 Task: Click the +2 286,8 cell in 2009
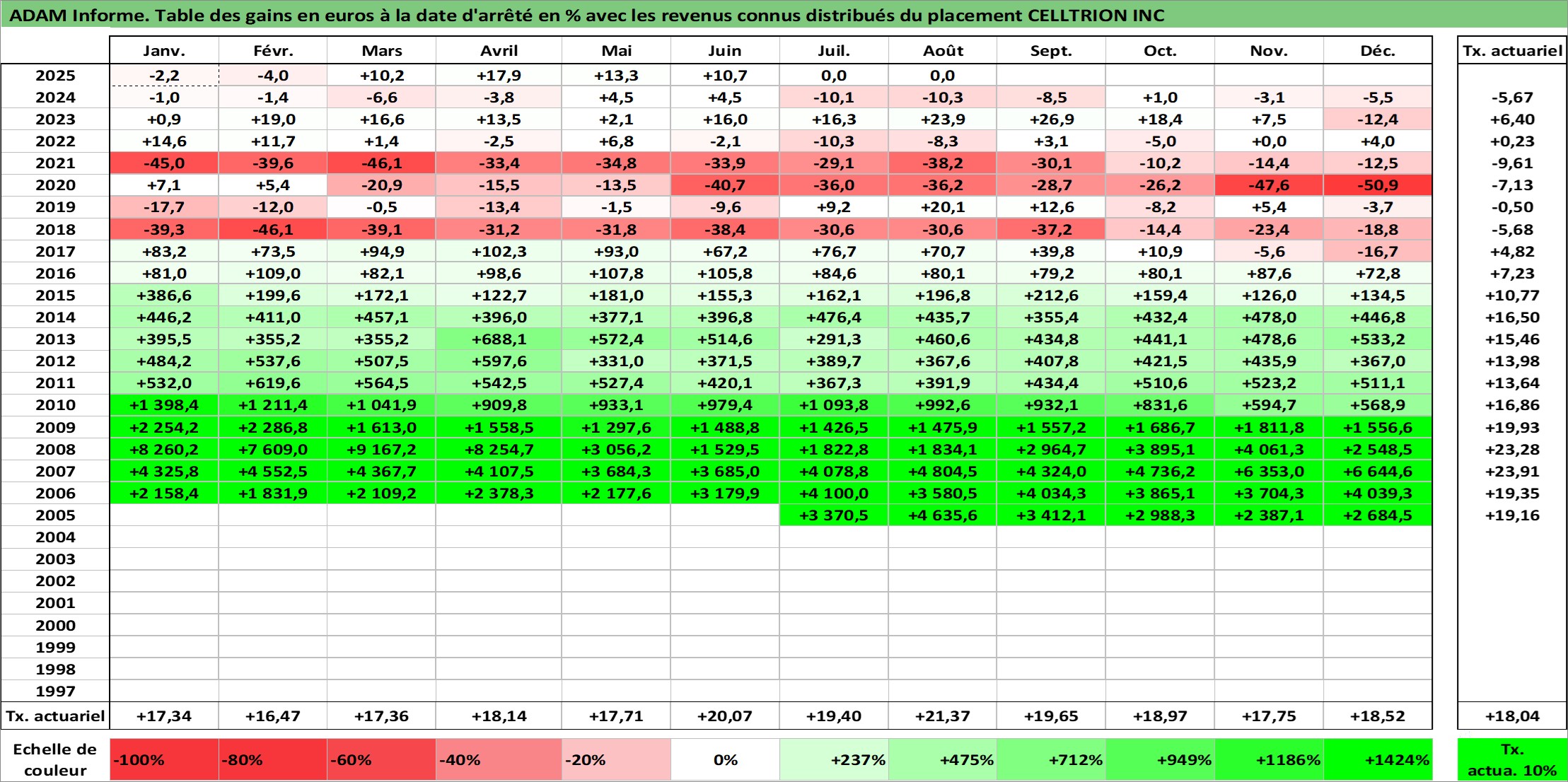pyautogui.click(x=273, y=427)
